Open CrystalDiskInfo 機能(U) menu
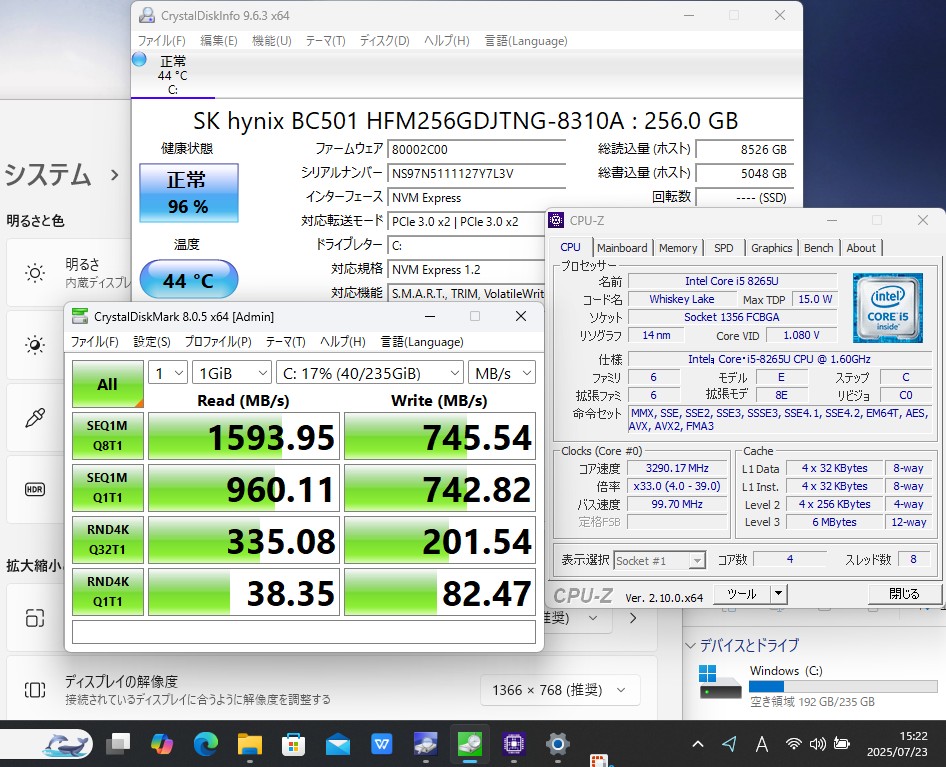Image resolution: width=946 pixels, height=767 pixels. point(271,40)
